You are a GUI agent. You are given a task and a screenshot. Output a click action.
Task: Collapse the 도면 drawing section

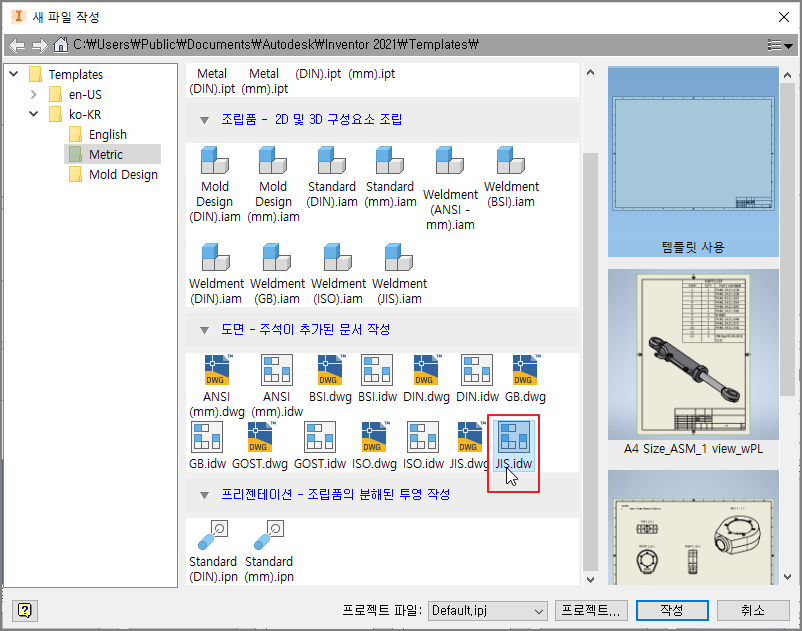click(x=205, y=330)
